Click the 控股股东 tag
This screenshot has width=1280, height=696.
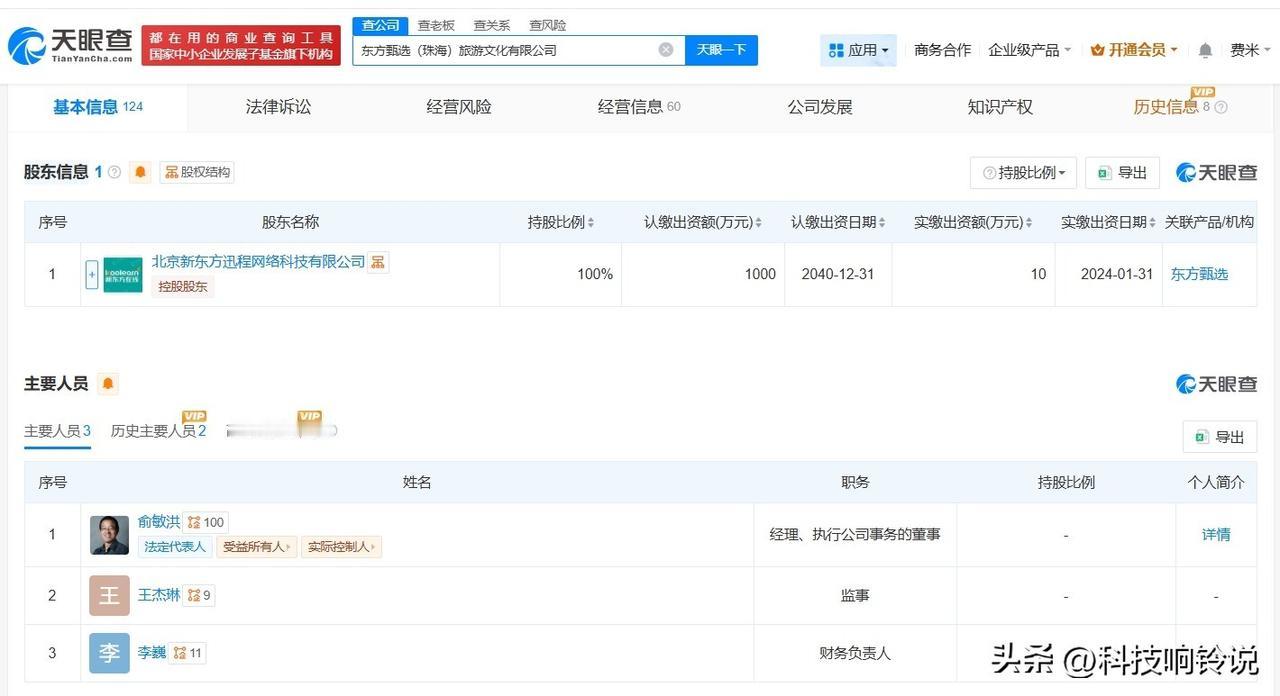(183, 287)
